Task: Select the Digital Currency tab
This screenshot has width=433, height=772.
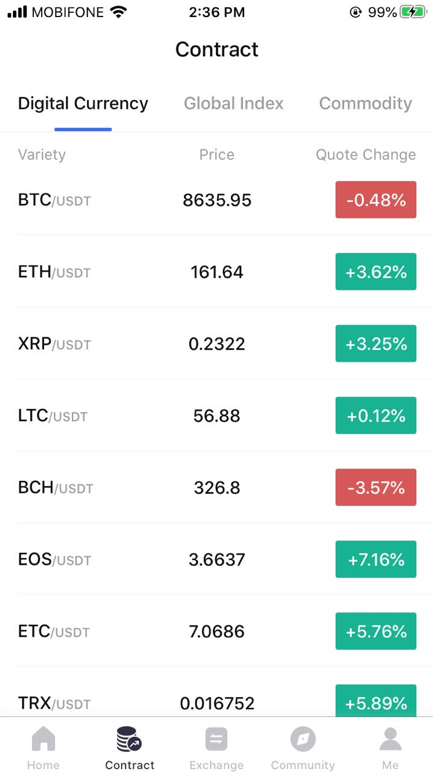Action: coord(83,103)
